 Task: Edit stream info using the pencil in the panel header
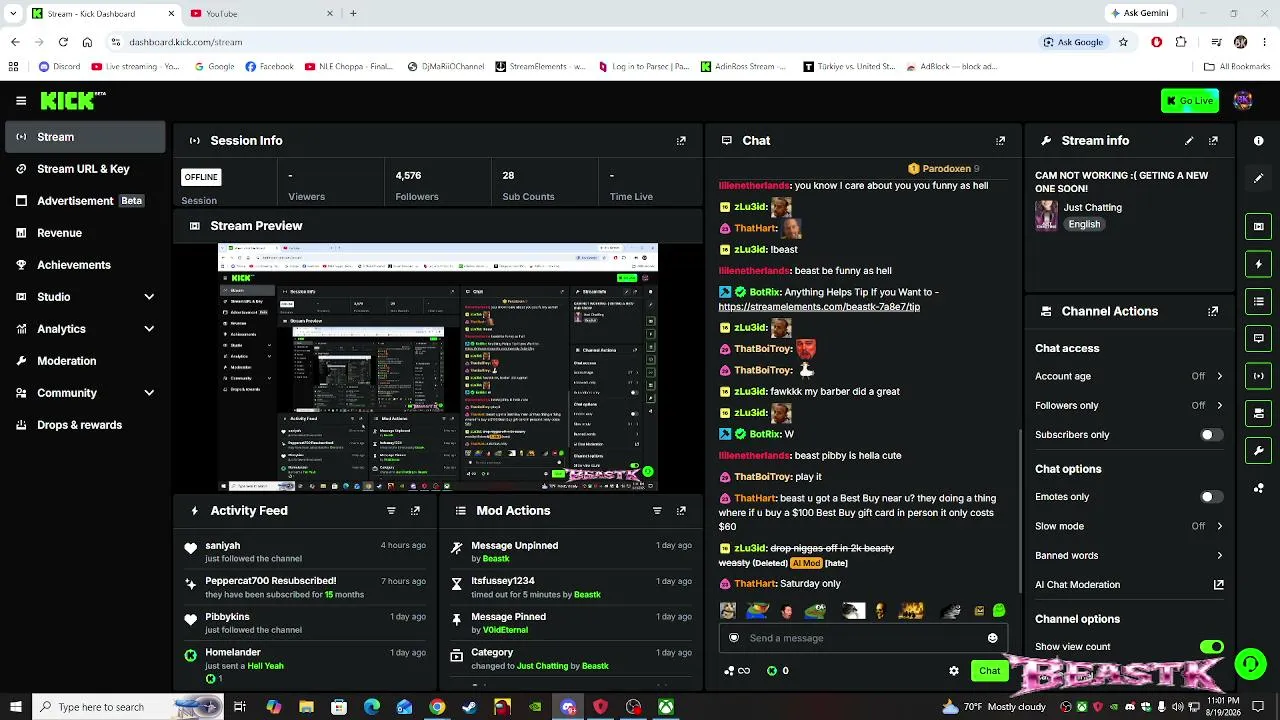[1189, 141]
